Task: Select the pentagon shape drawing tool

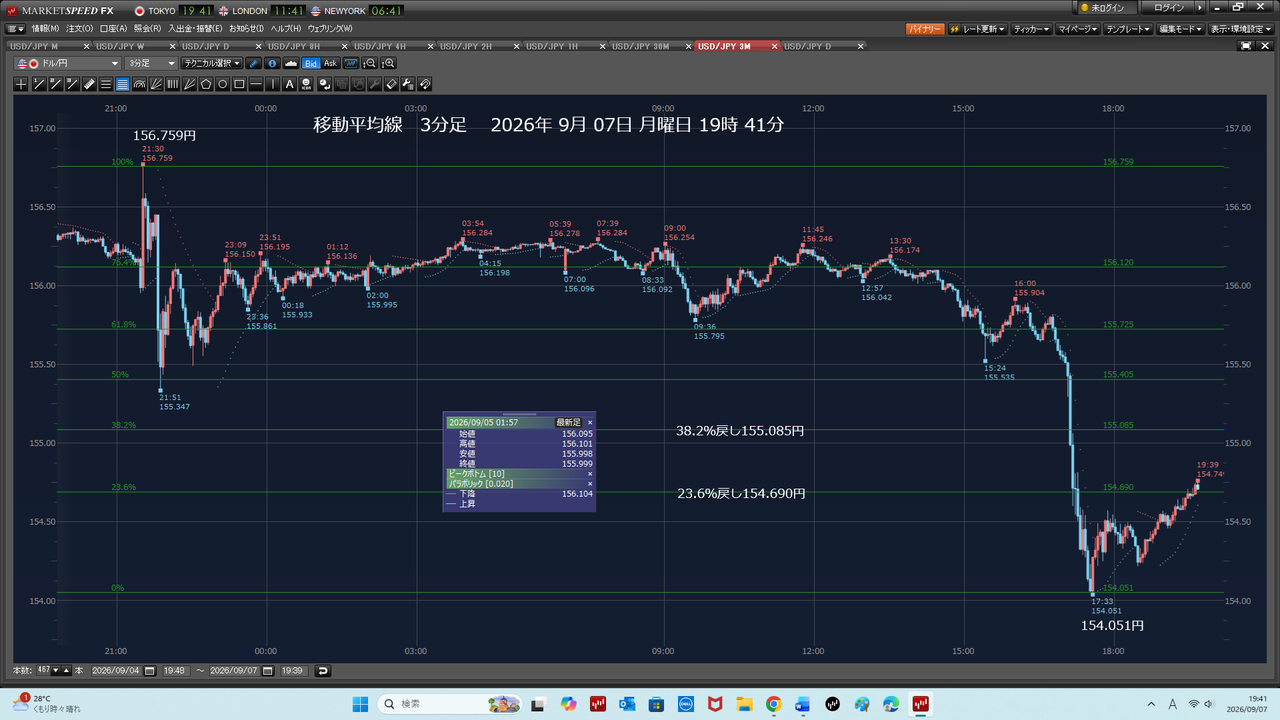Action: [x=206, y=84]
